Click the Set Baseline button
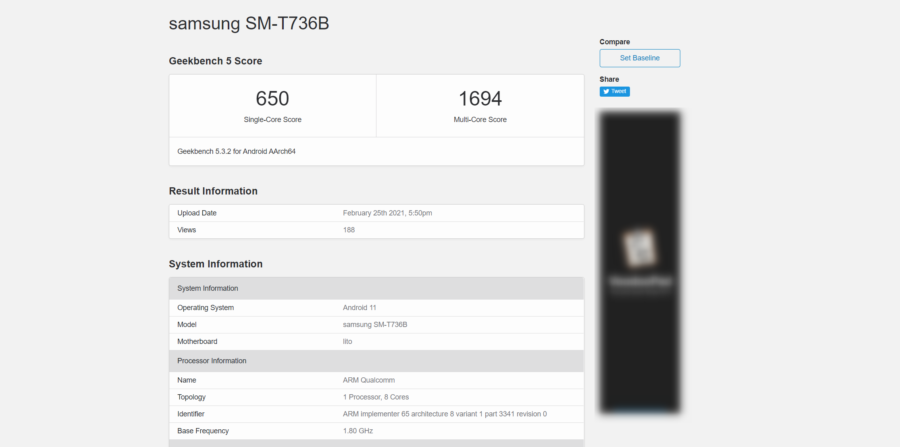900x447 pixels. tap(639, 58)
